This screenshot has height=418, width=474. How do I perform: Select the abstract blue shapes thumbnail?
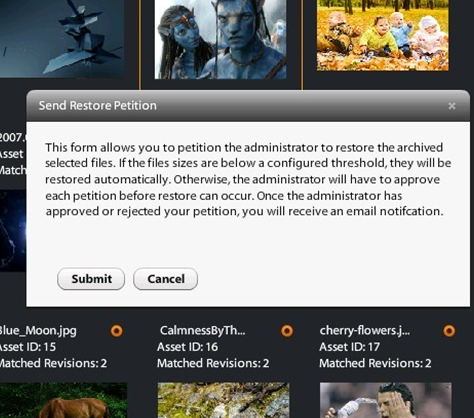click(62, 38)
